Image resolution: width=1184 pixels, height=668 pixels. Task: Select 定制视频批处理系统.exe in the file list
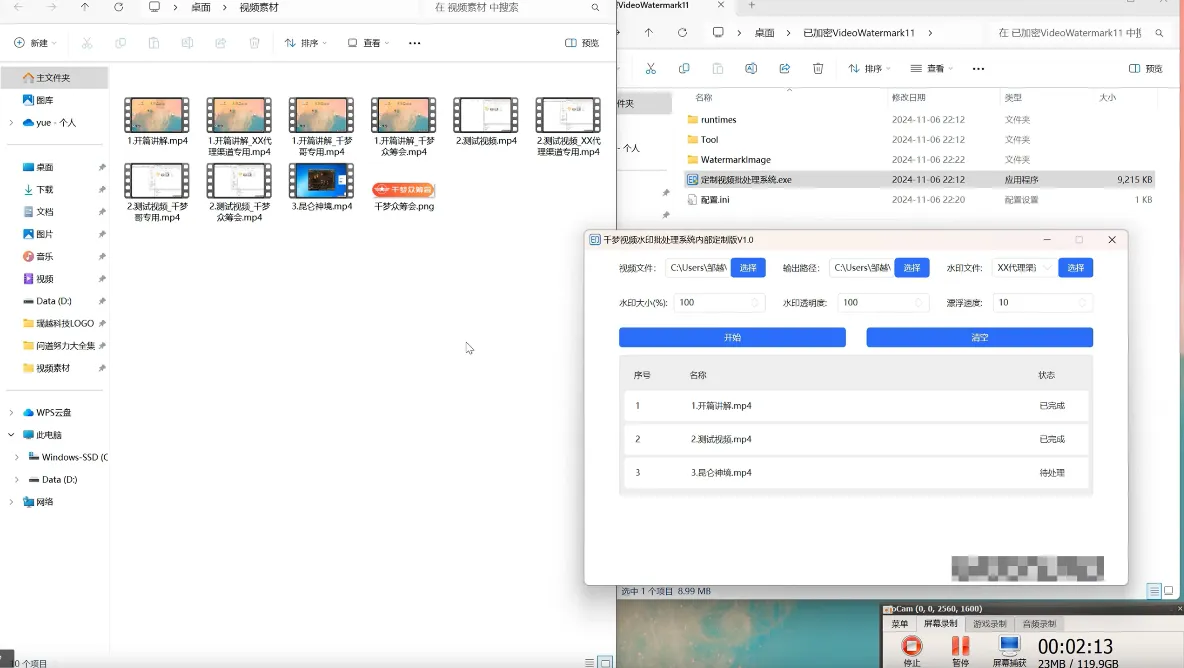click(745, 180)
